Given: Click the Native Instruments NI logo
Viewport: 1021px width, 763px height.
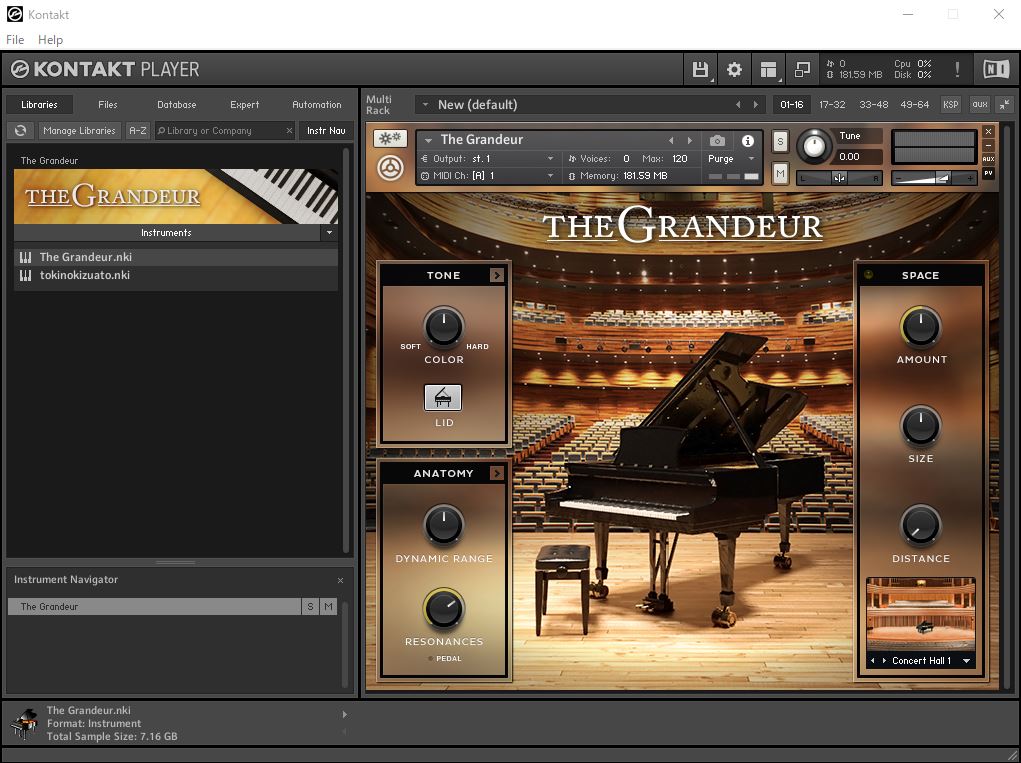Looking at the screenshot, I should tap(996, 69).
